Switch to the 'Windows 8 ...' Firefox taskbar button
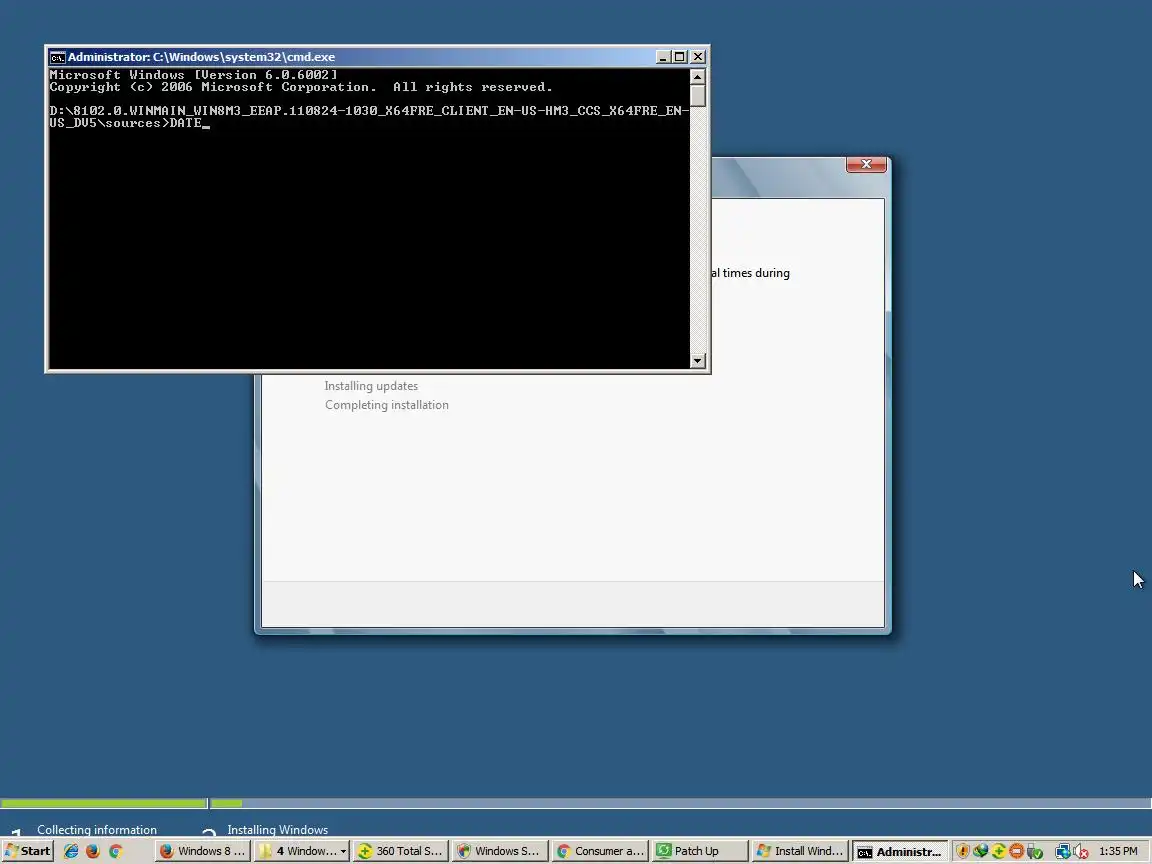Screen dimensions: 1152x864 (204, 851)
